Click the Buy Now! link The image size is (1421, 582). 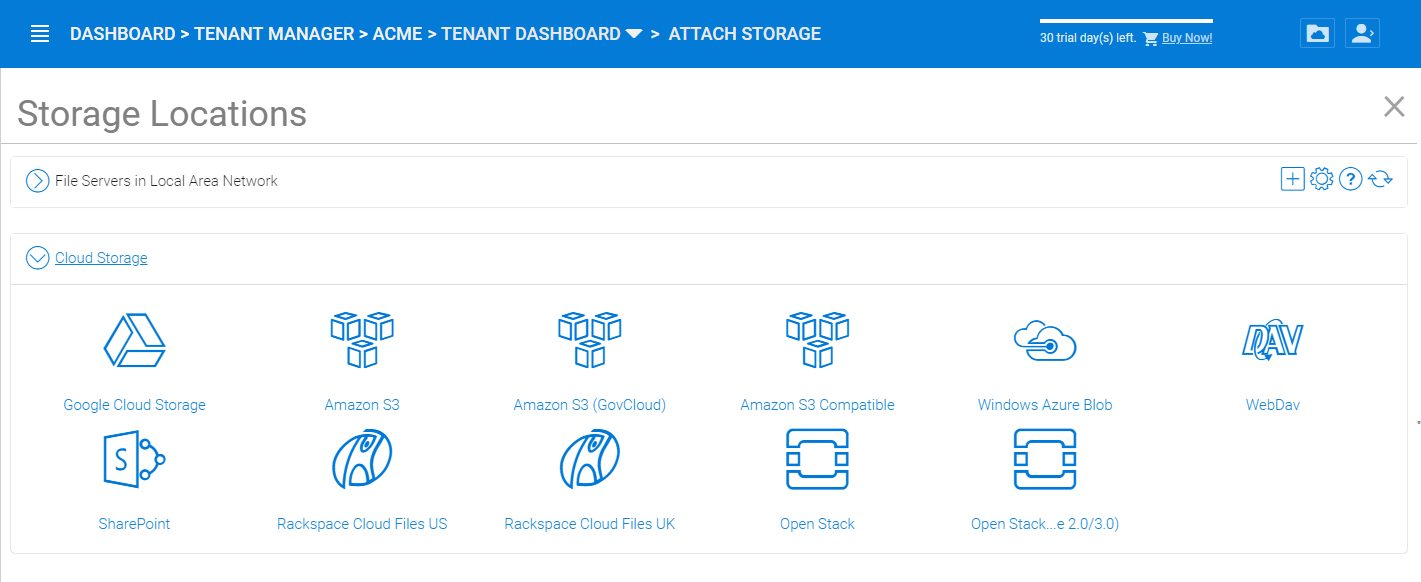1187,39
